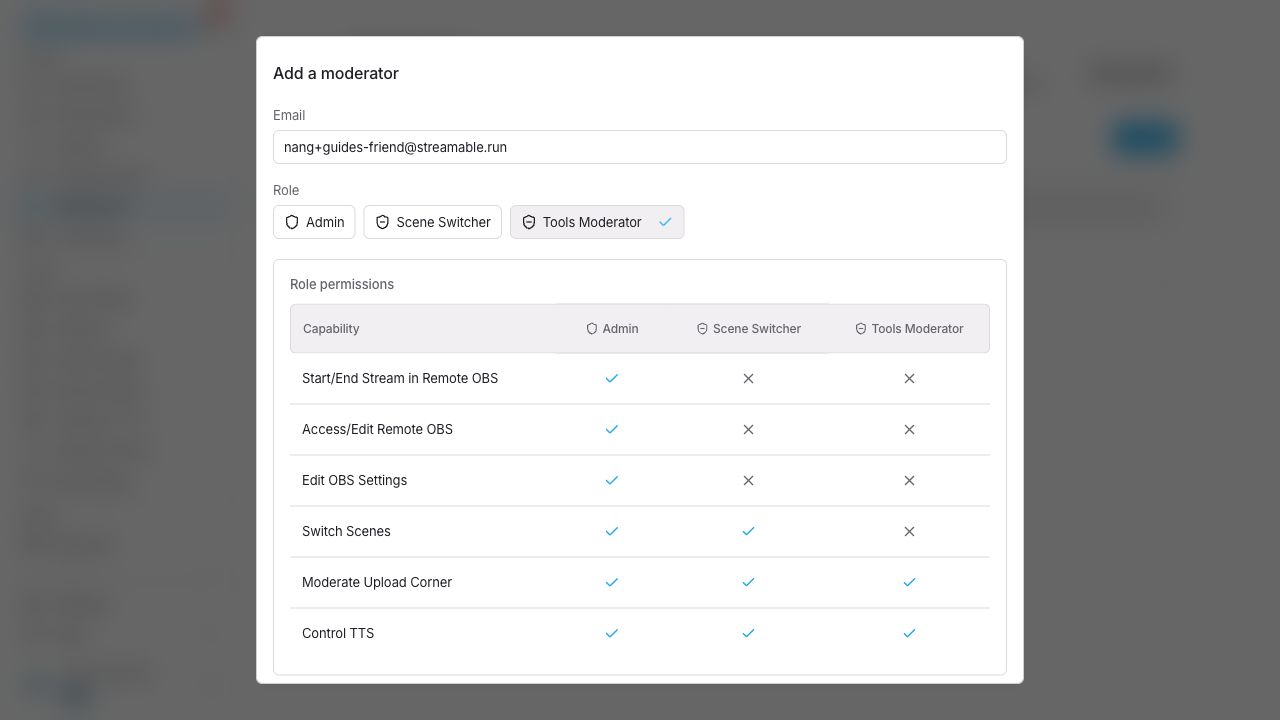Screen dimensions: 1280x720
Task: Click the Admin checkmark for Edit OBS Settings
Action: click(612, 481)
